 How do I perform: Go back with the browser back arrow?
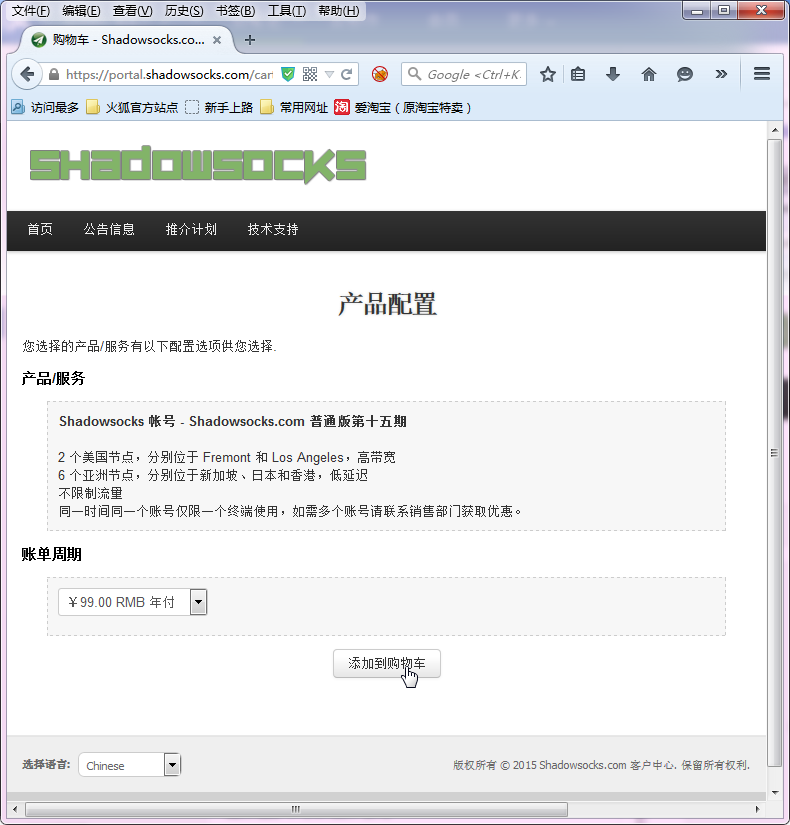pyautogui.click(x=27, y=74)
